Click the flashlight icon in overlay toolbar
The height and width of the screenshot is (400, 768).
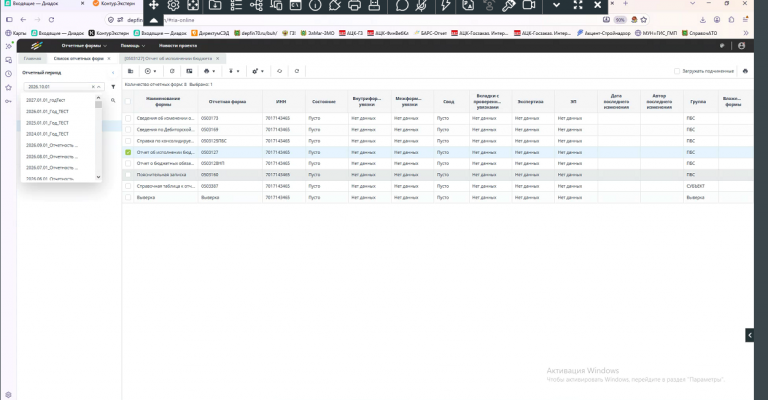pos(509,5)
